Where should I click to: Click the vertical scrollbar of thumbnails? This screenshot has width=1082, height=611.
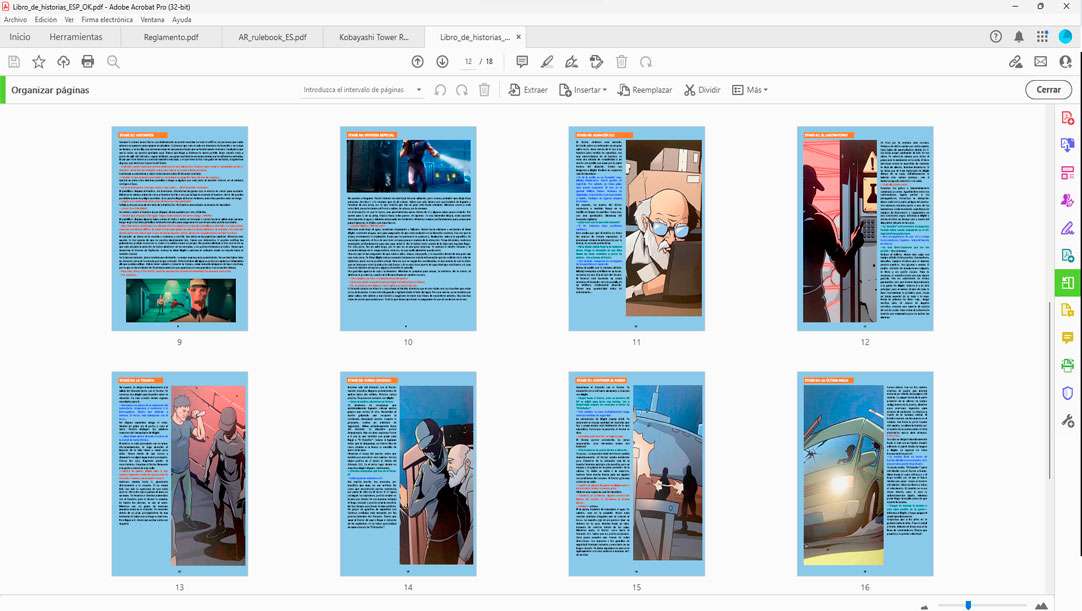point(1049,390)
